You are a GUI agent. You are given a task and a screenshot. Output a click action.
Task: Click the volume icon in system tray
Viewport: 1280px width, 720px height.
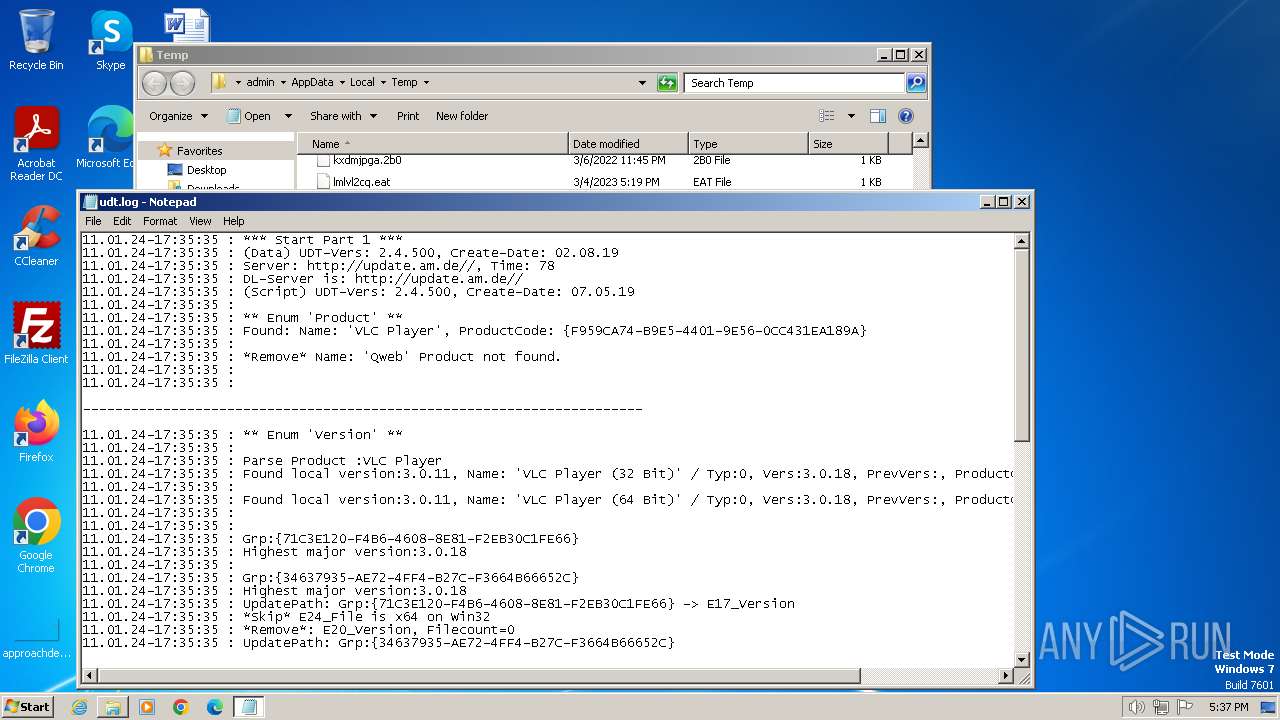[1136, 707]
